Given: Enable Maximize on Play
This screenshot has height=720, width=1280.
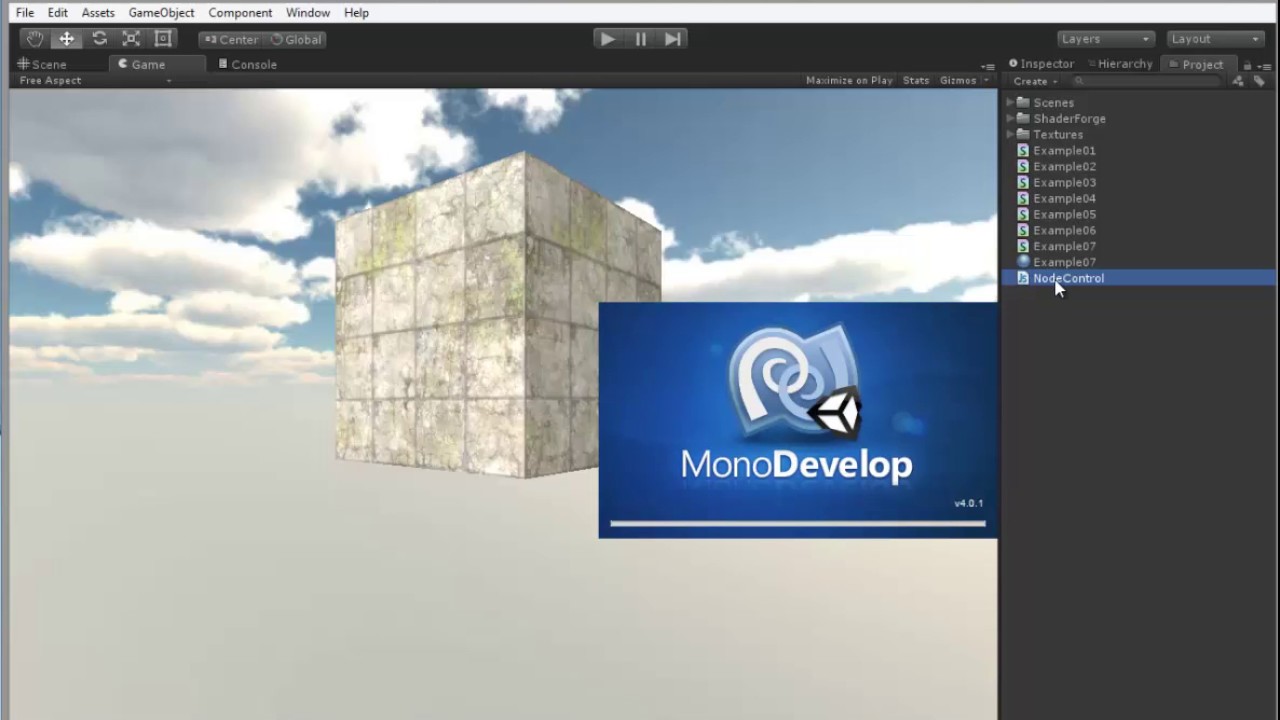Looking at the screenshot, I should (x=849, y=80).
